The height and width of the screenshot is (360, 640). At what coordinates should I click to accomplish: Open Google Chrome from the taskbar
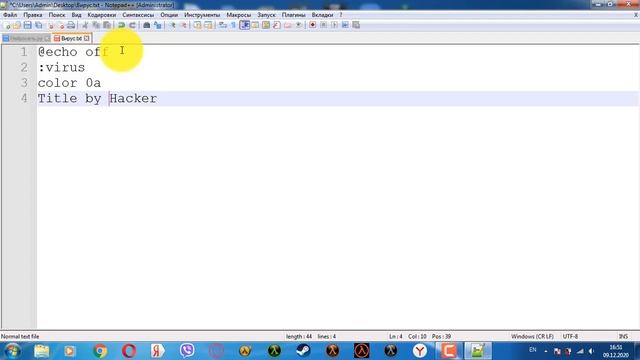100,351
